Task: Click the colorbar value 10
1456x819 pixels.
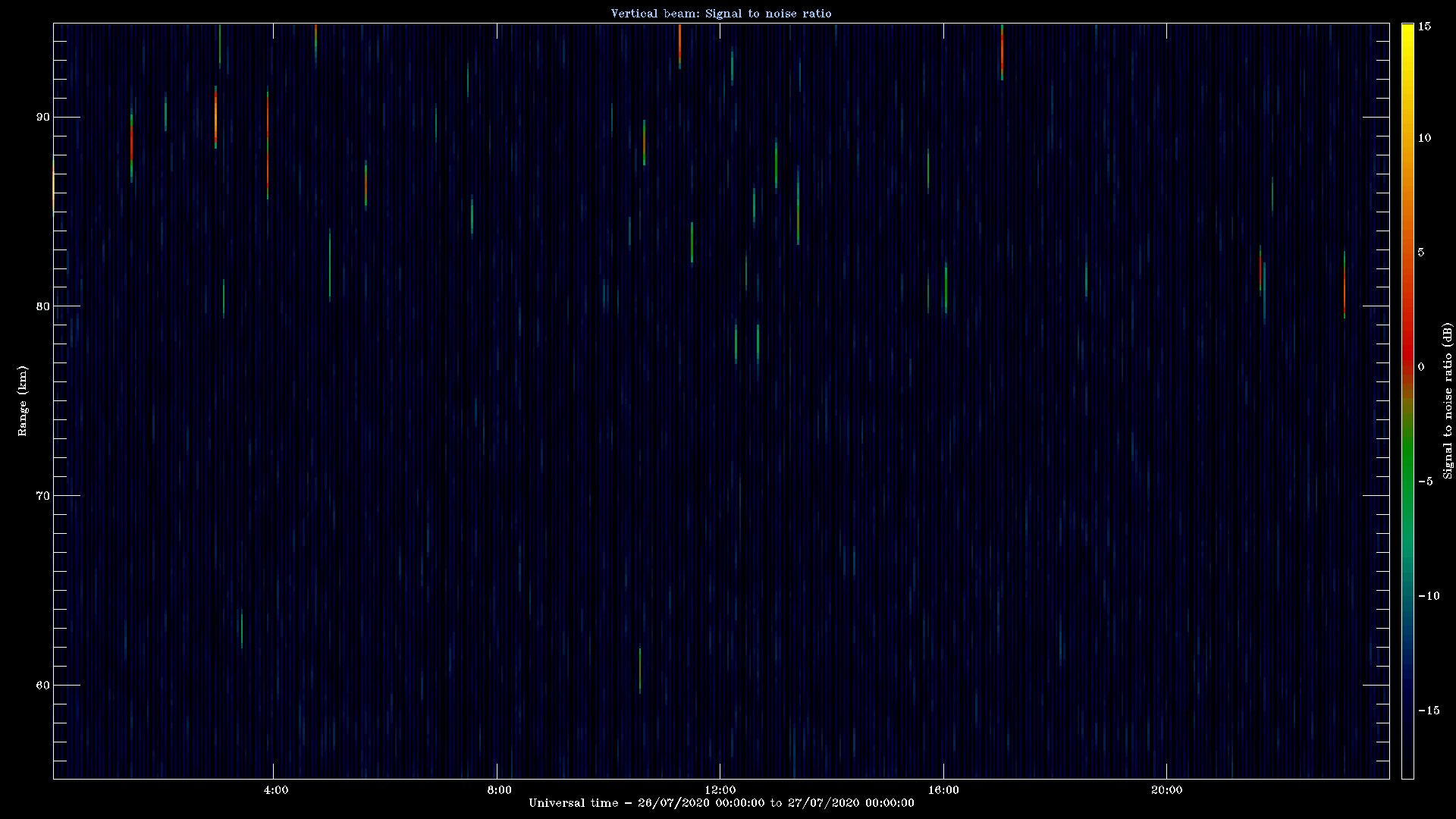Action: tap(1425, 138)
